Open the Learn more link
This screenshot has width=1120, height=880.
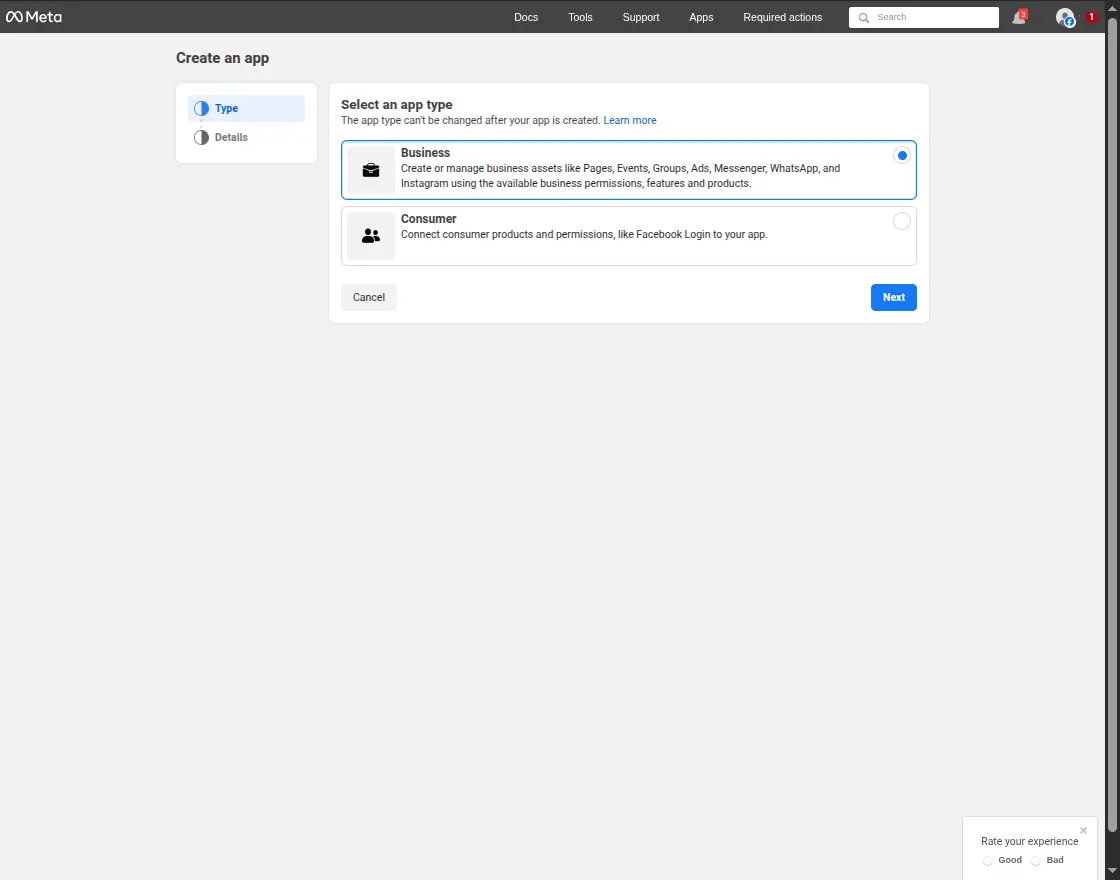click(x=630, y=120)
